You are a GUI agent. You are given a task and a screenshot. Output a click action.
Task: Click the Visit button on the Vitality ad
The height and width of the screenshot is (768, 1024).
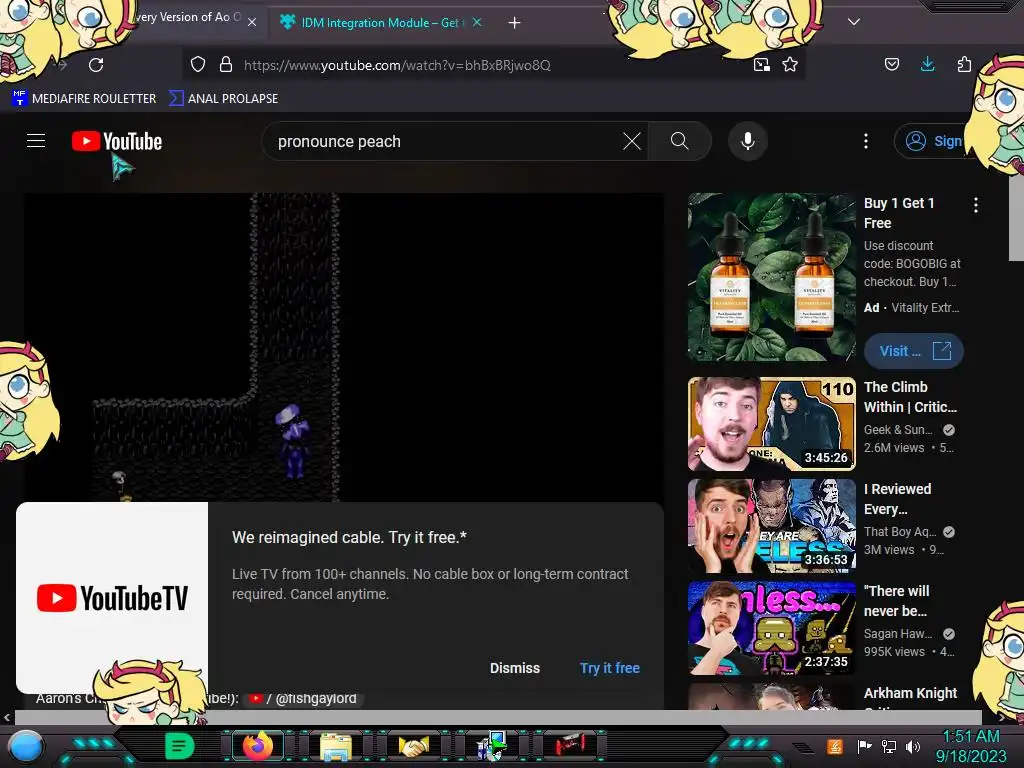coord(914,351)
